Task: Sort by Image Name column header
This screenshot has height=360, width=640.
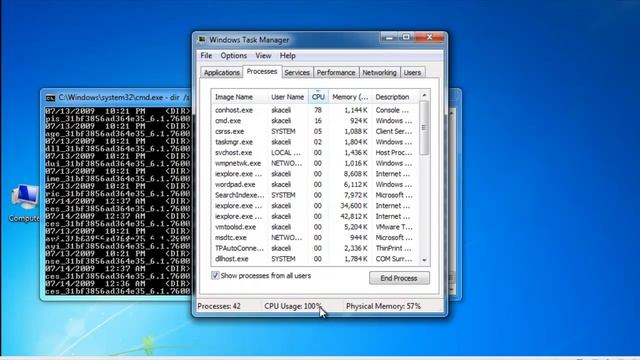Action: tap(240, 97)
